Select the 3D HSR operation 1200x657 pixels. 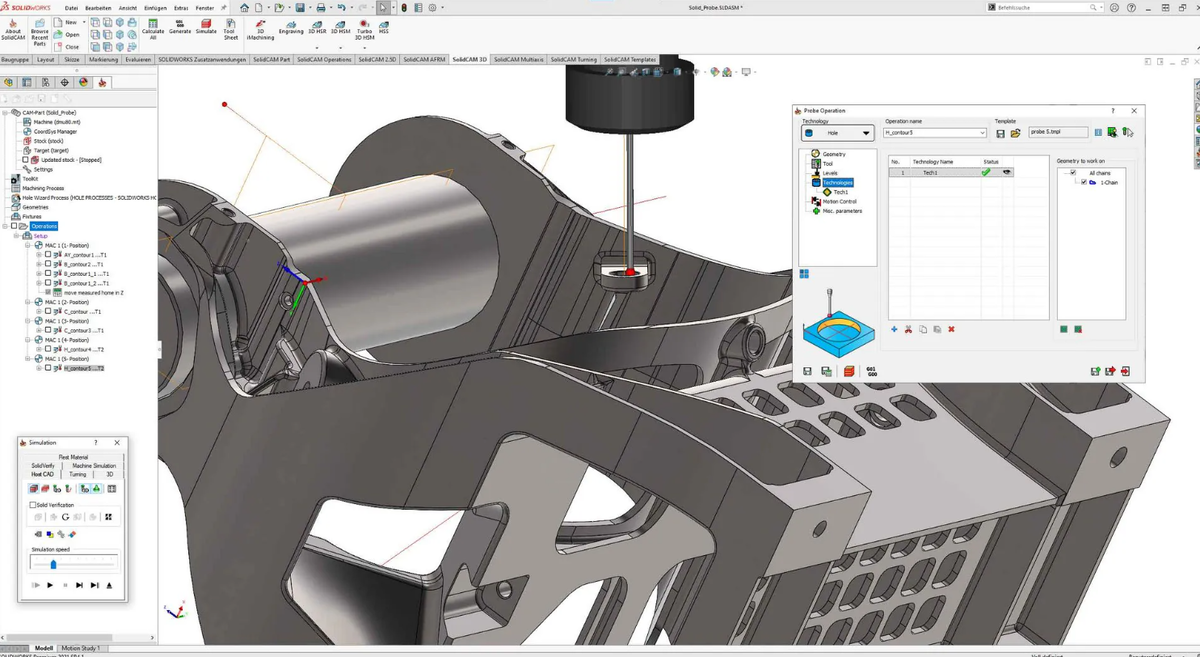pyautogui.click(x=317, y=27)
